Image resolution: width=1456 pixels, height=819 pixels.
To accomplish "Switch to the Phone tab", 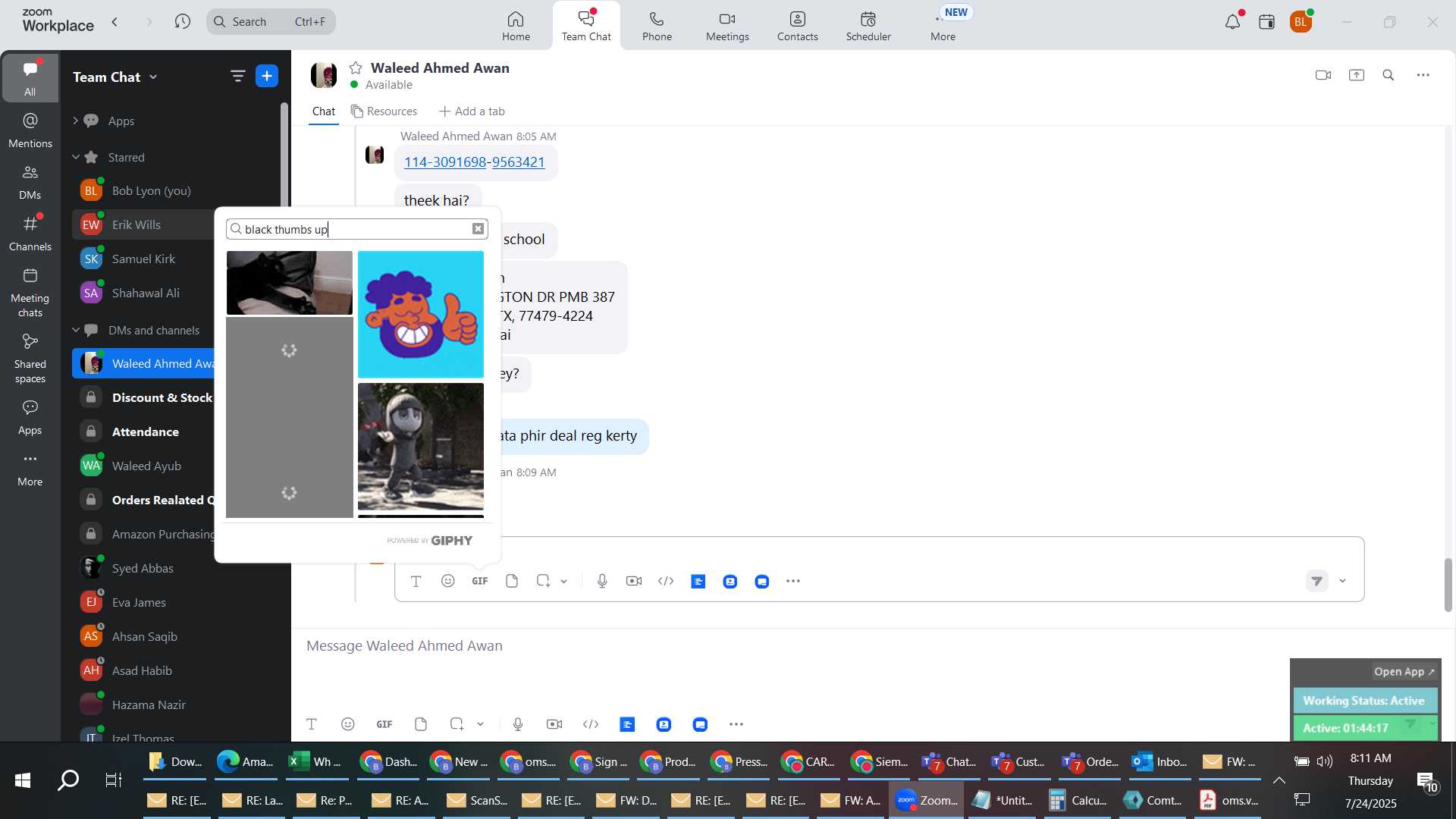I will (x=657, y=26).
